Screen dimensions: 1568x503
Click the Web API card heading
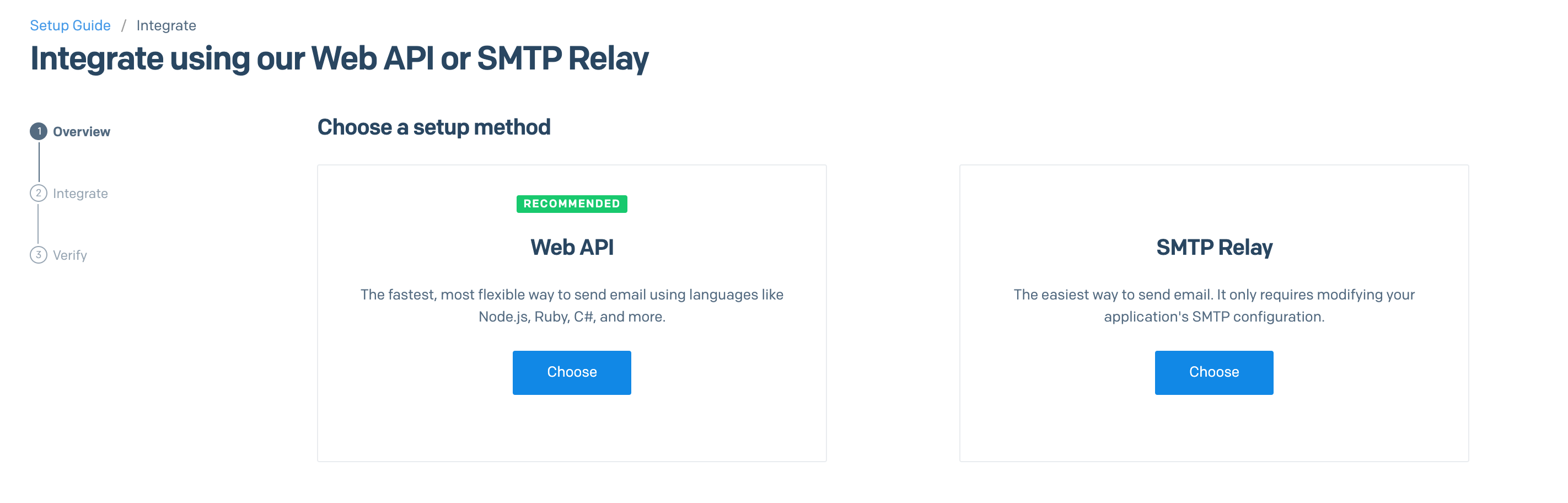(572, 247)
